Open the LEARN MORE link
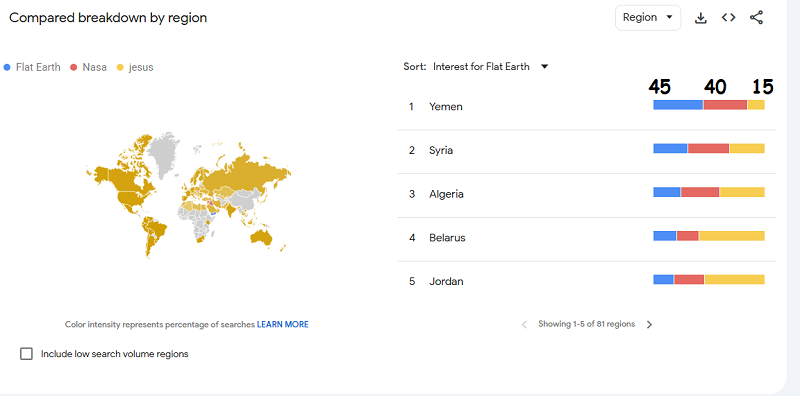Image resolution: width=800 pixels, height=396 pixels. [x=283, y=325]
